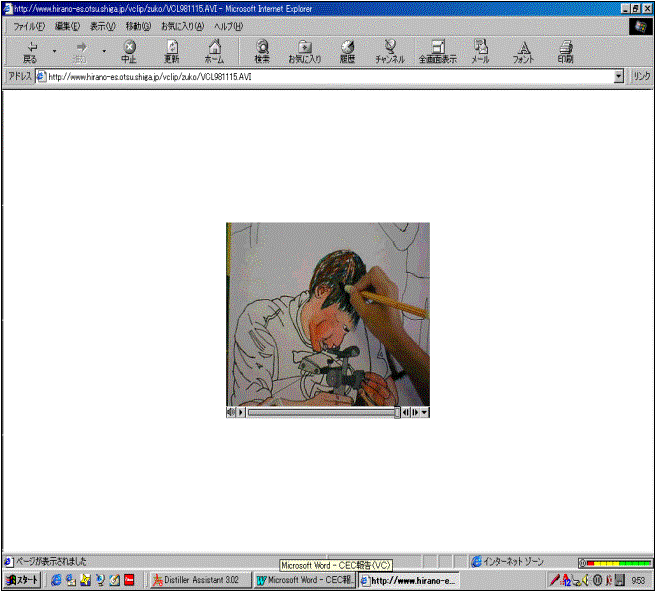Open the 移動(G) menu
This screenshot has height=591, width=655.
138,26
